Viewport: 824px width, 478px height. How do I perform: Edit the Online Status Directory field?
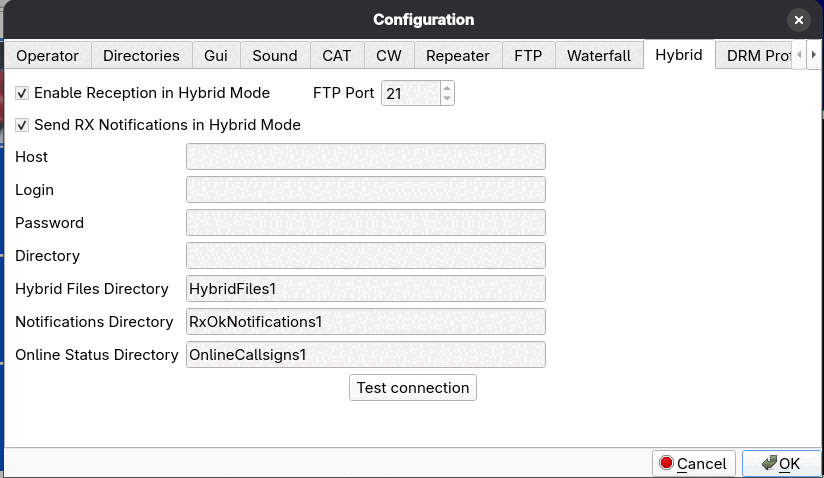point(366,355)
